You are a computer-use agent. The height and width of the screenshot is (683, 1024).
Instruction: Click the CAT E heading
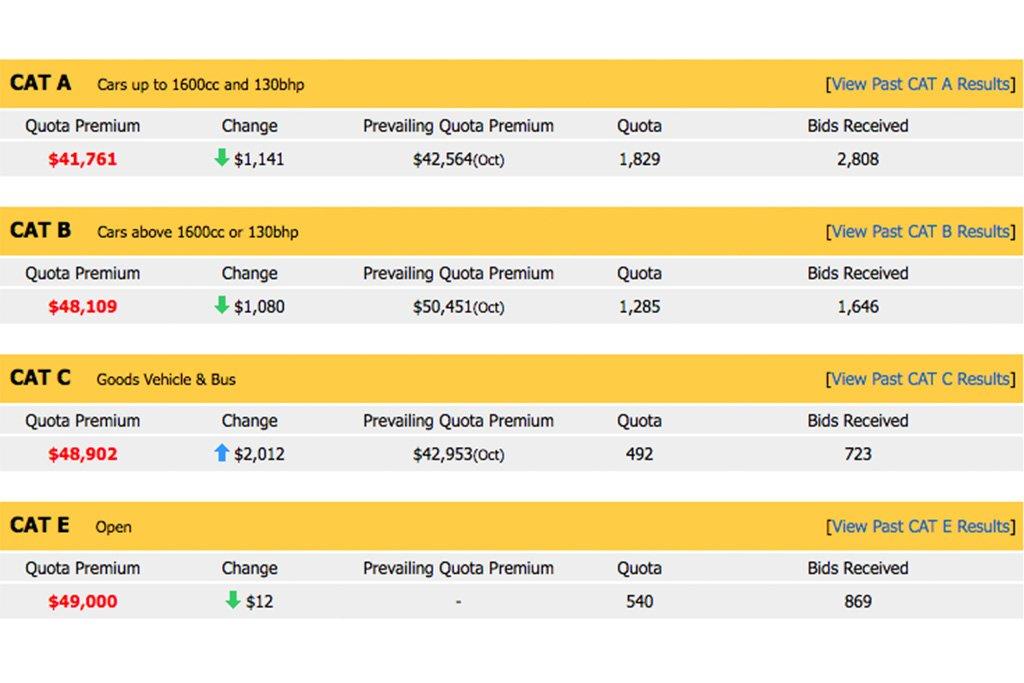(39, 526)
